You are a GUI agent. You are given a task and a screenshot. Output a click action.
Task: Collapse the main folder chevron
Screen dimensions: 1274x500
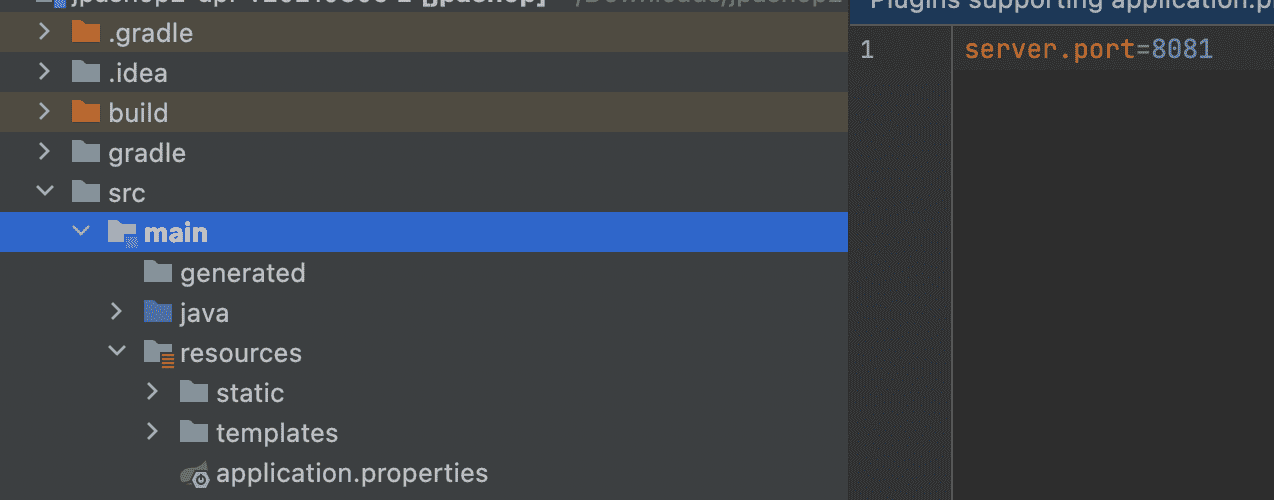81,233
